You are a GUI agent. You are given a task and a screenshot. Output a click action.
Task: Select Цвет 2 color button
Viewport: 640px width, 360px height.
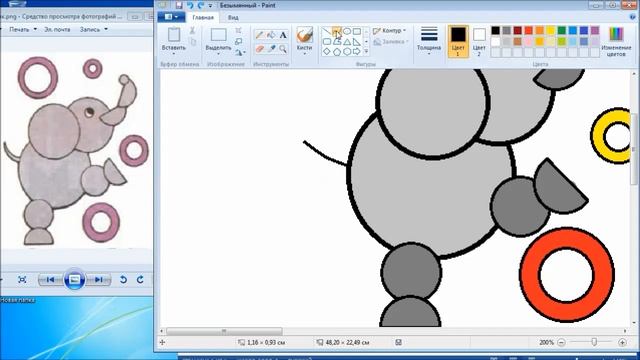click(479, 41)
